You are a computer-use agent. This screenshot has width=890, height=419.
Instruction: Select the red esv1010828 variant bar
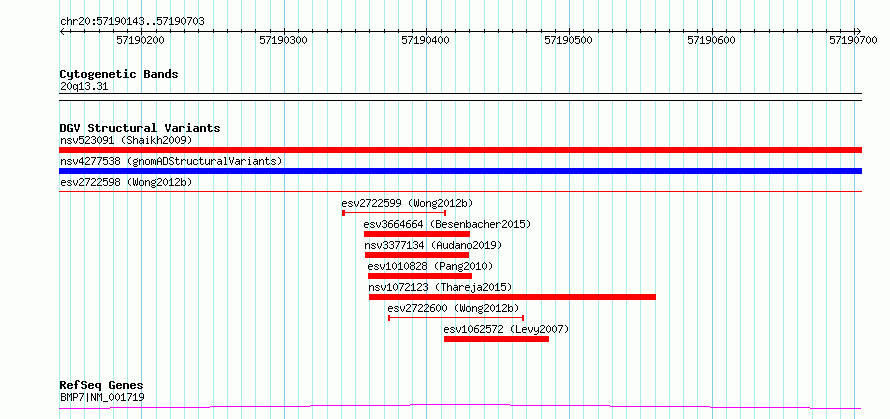pos(420,276)
